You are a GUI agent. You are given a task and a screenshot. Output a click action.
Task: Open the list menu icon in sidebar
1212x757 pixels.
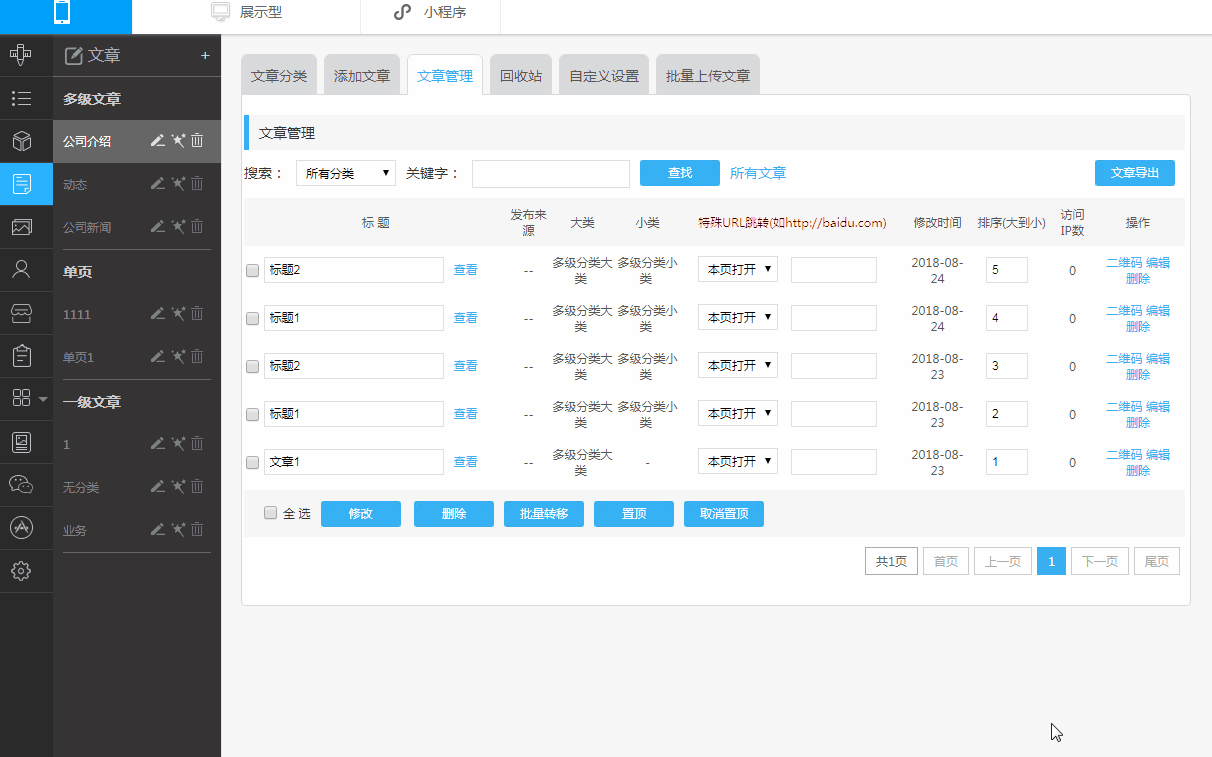coord(21,98)
